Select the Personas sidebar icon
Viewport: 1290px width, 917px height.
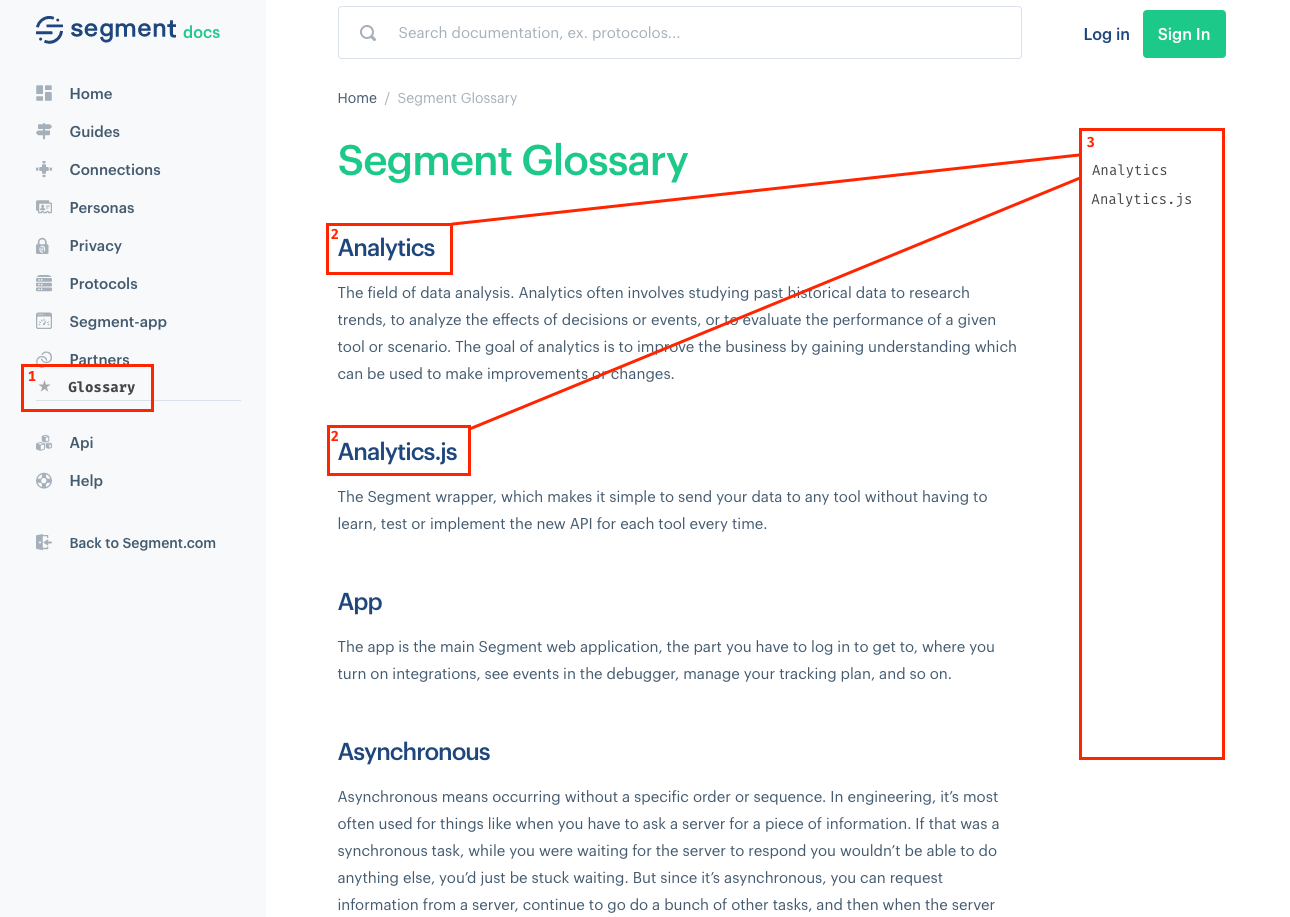[44, 207]
